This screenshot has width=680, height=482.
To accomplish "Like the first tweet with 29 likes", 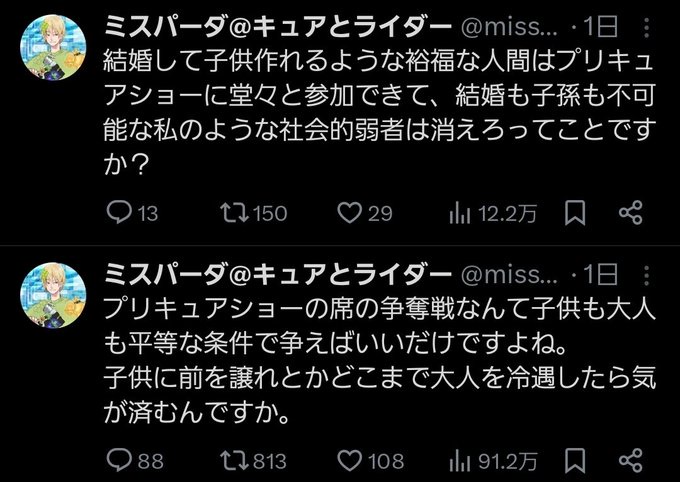I will [348, 212].
